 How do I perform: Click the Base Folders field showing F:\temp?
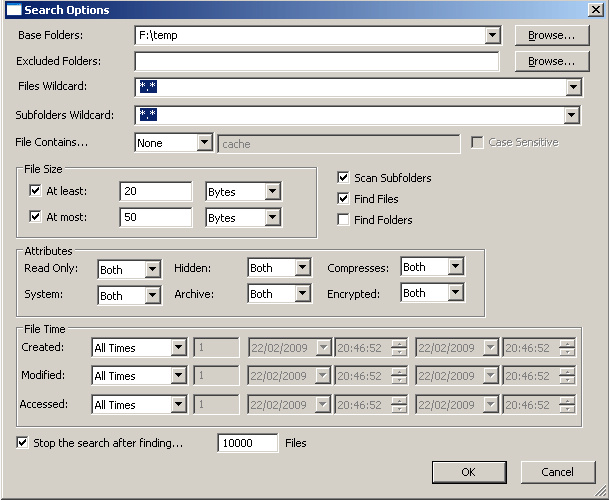point(310,35)
